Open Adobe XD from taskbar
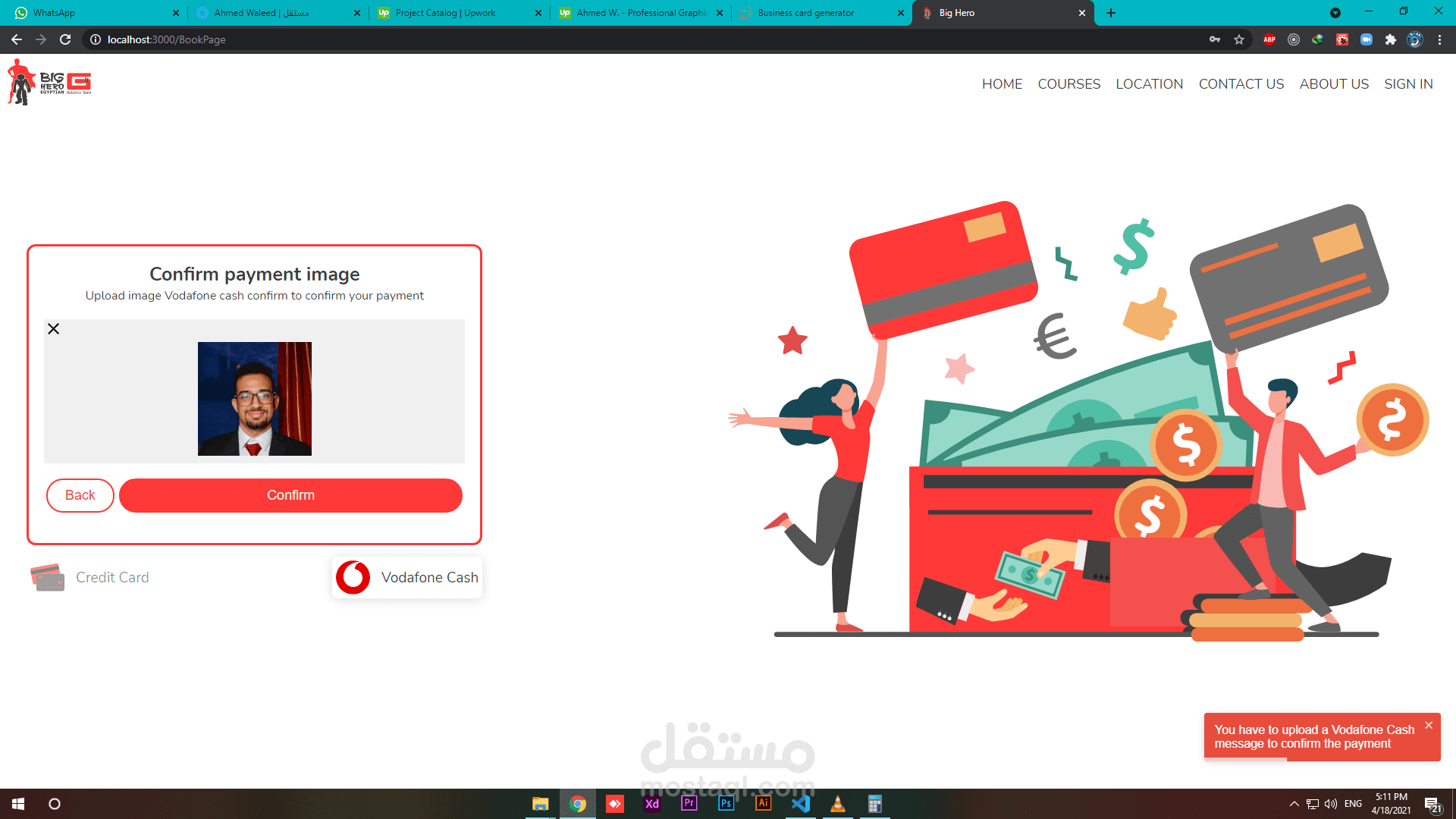This screenshot has width=1456, height=819. (x=651, y=804)
